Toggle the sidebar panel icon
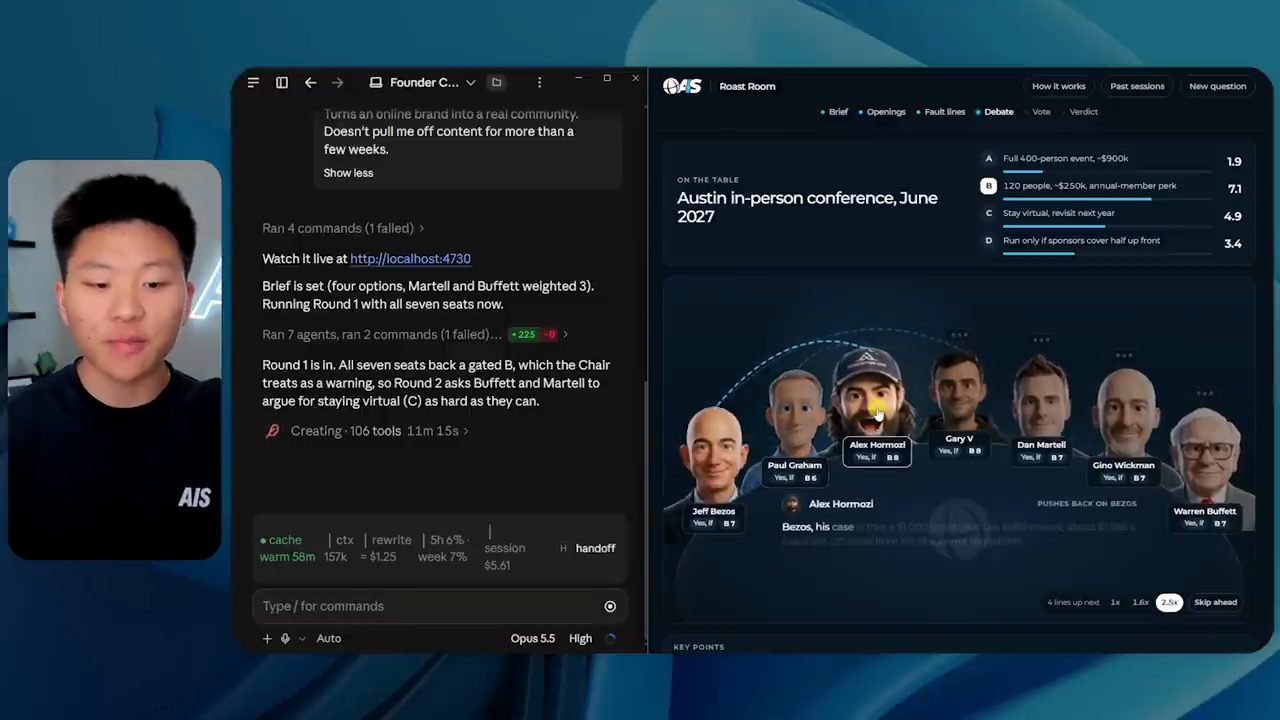This screenshot has width=1280, height=720. click(282, 83)
